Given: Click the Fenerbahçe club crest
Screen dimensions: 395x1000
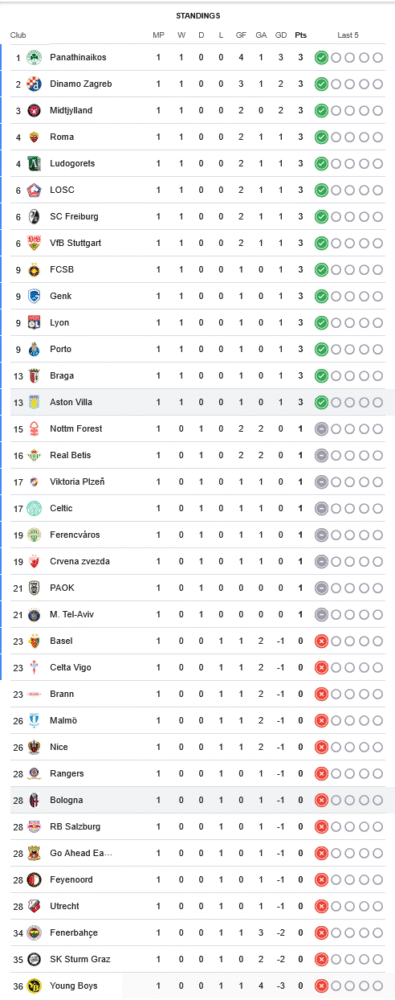Looking at the screenshot, I should point(34,933).
